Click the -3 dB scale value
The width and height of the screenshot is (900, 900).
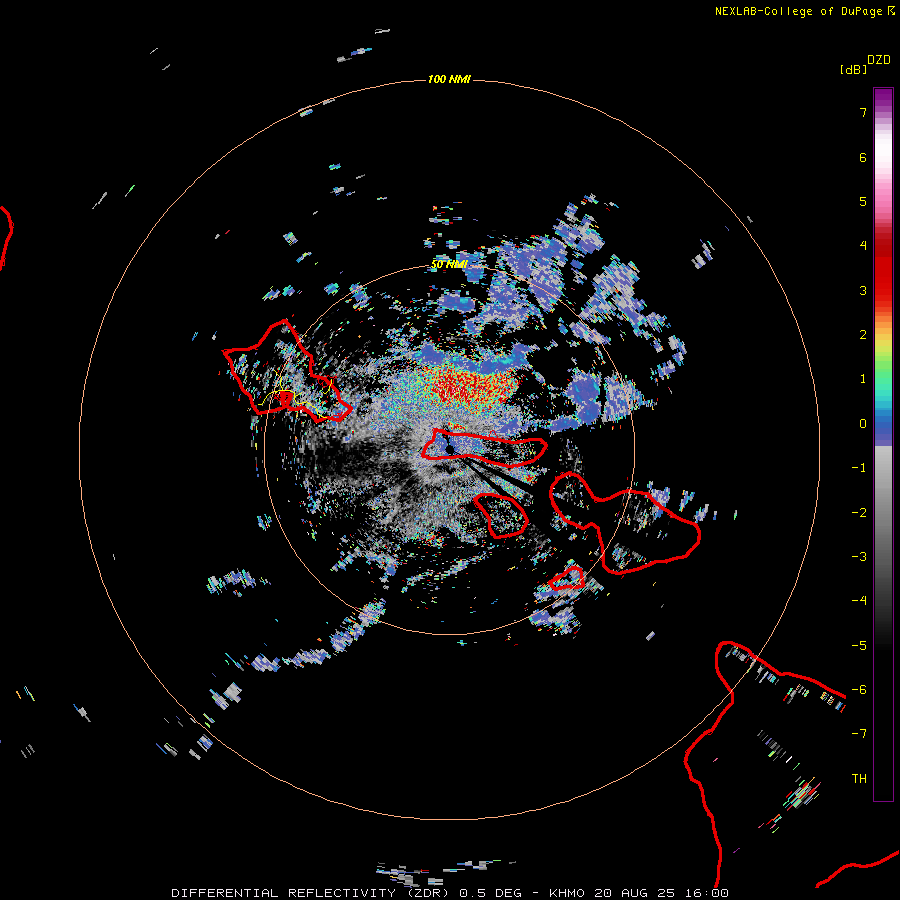[x=859, y=557]
